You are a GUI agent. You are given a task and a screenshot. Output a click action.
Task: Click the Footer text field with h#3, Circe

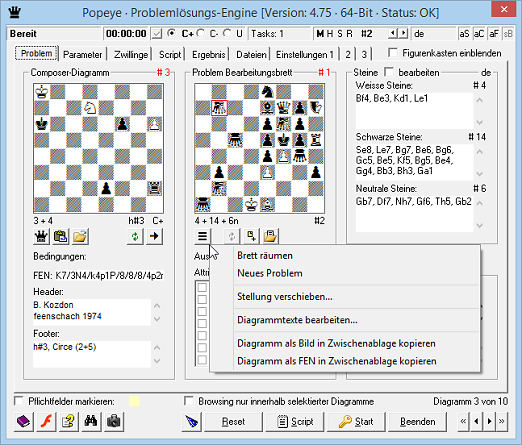point(92,354)
